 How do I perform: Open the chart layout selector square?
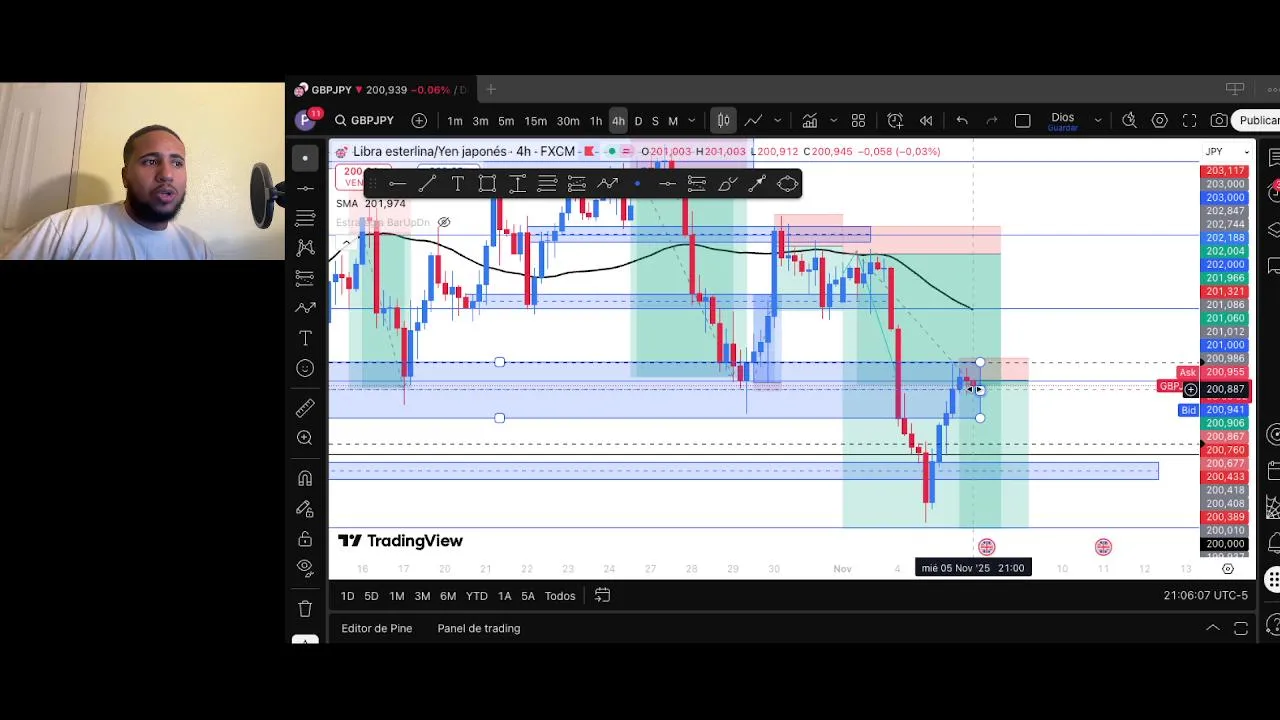coord(1022,121)
